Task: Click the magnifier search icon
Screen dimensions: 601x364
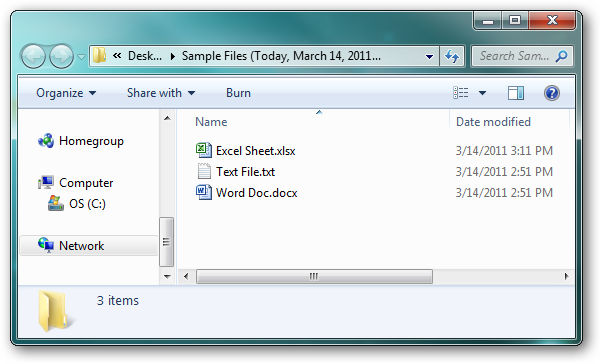Action: [562, 56]
